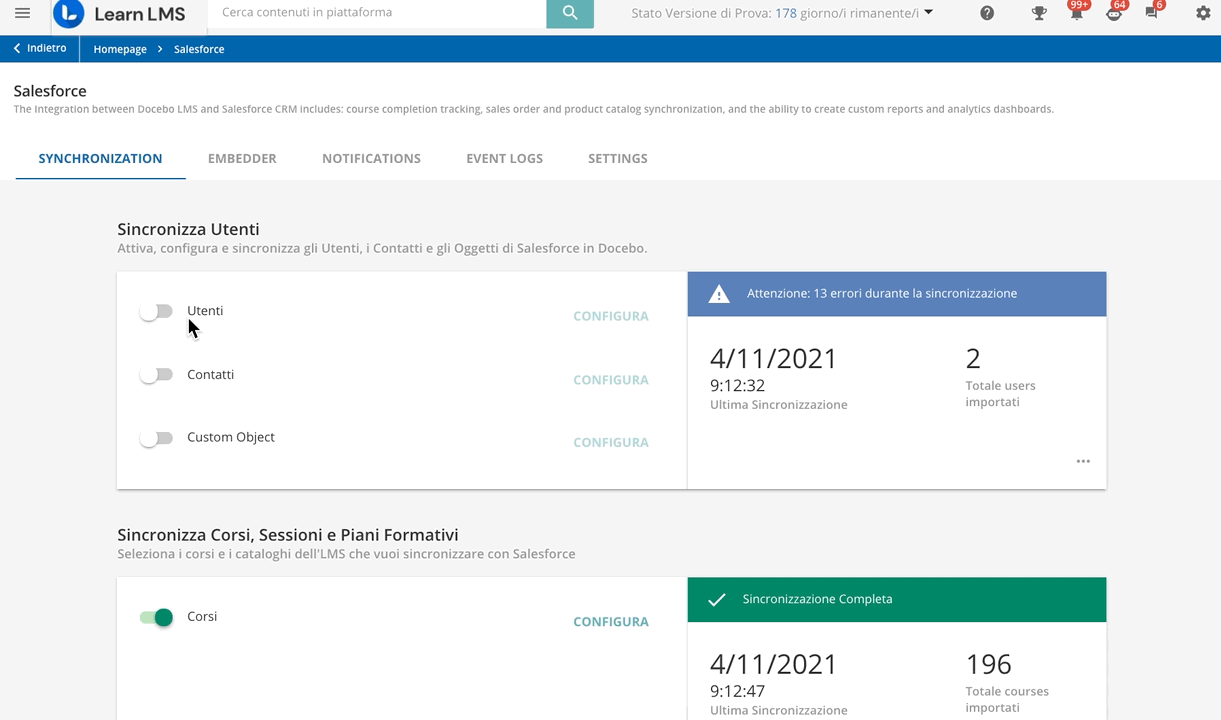Click Configura for Corsi
The height and width of the screenshot is (720, 1221).
[x=611, y=622]
